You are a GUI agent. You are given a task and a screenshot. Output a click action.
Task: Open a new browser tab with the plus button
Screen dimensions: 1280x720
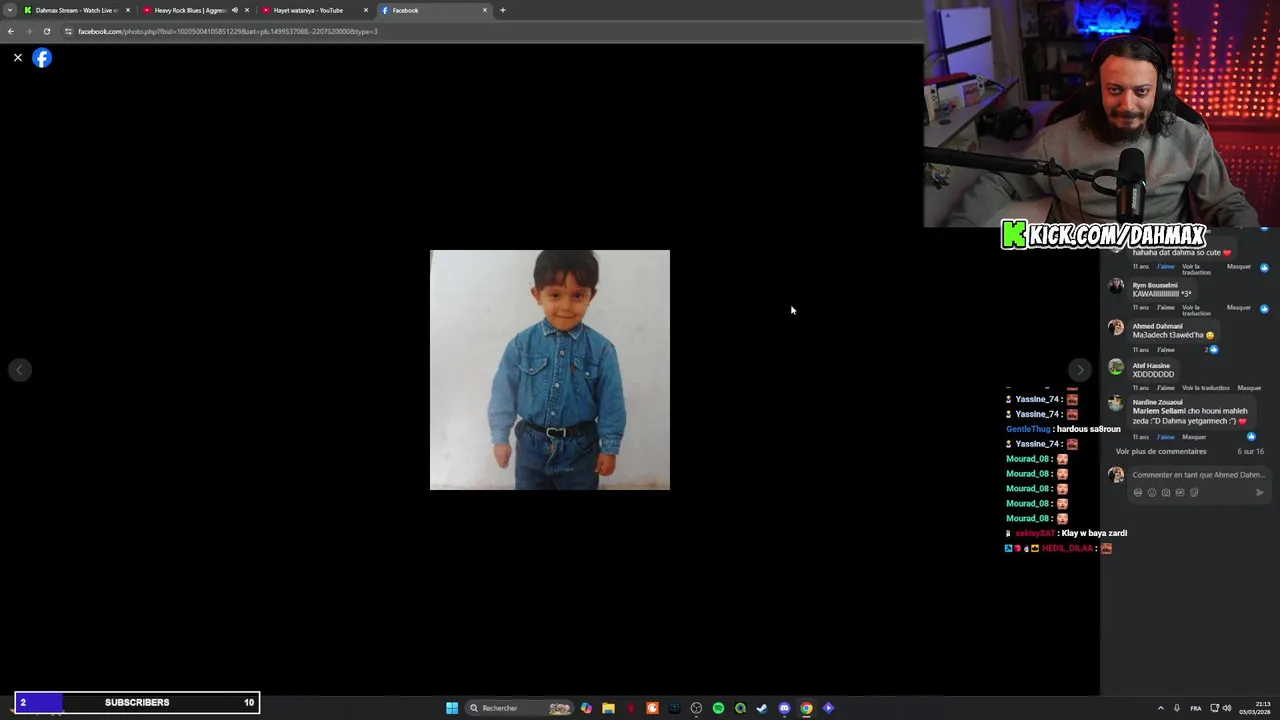click(503, 10)
